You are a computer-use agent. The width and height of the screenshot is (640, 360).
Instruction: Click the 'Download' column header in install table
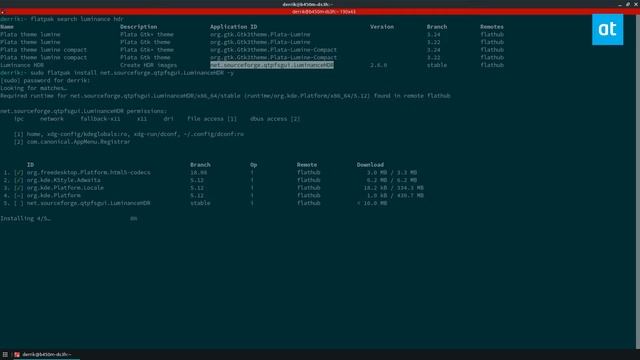[370, 164]
